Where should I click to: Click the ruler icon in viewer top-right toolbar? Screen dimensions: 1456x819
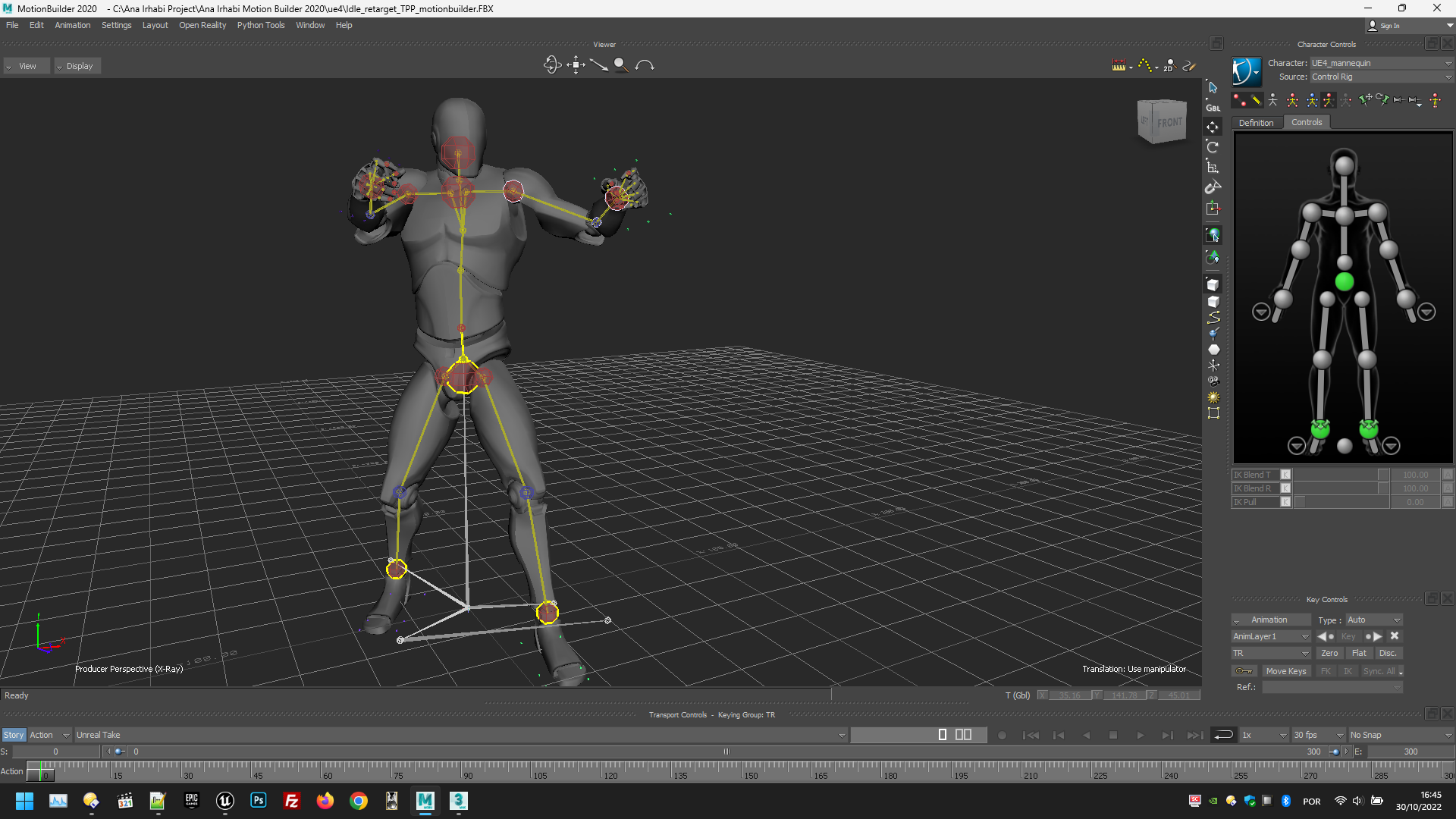pyautogui.click(x=1119, y=66)
